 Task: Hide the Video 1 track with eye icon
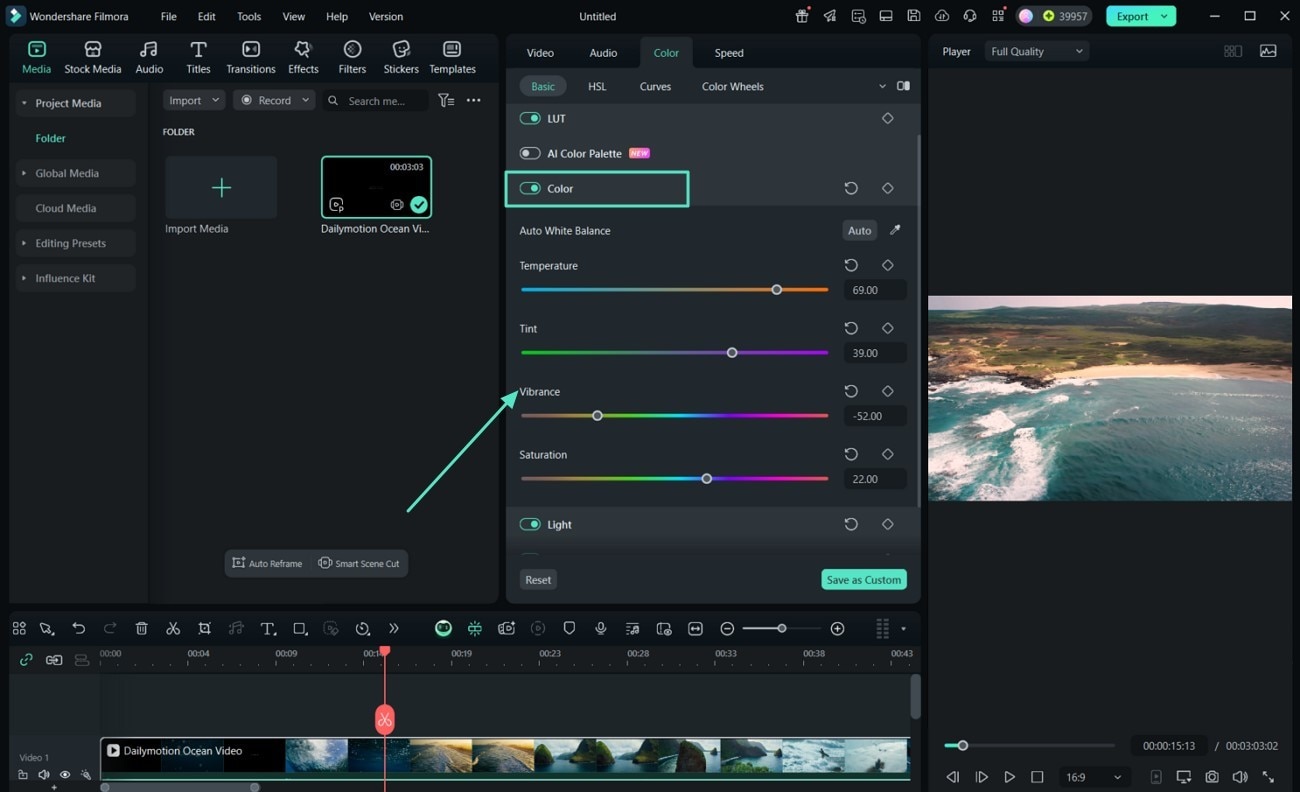(x=65, y=775)
